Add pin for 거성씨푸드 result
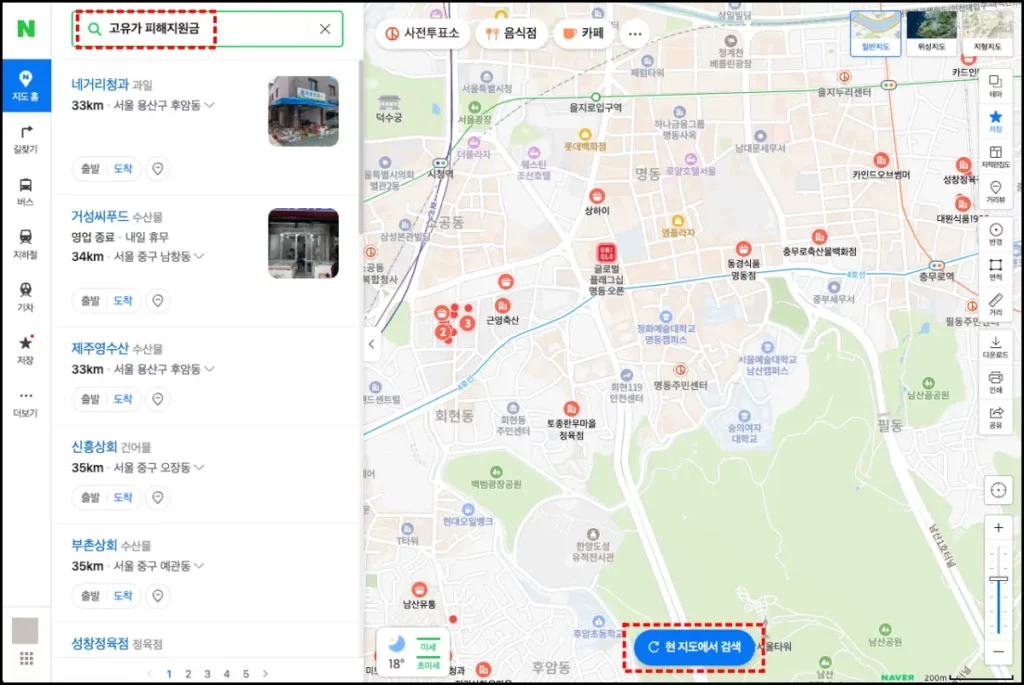Viewport: 1024px width, 685px height. [x=157, y=300]
